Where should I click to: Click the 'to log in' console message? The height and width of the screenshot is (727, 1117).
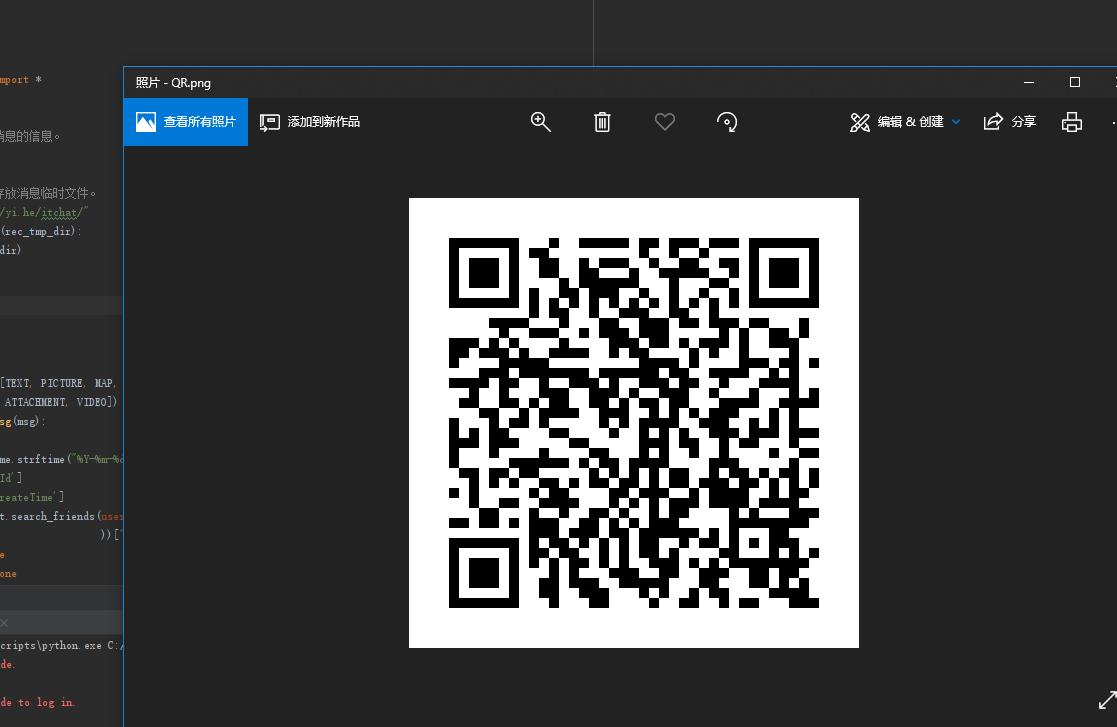click(37, 702)
